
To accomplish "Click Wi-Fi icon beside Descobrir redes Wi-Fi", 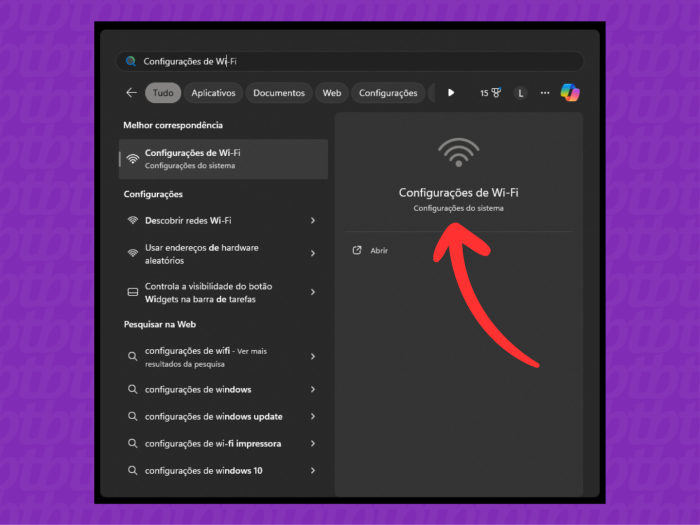I will pos(133,220).
